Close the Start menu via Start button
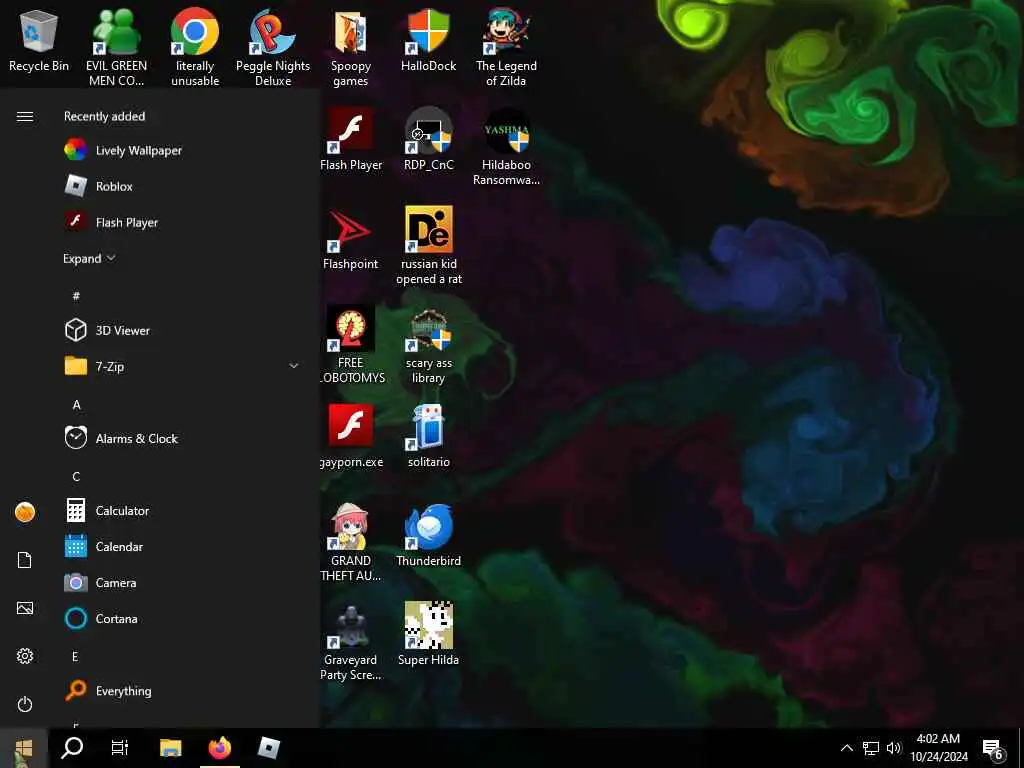Screen dimensions: 1024x768 click(x=24, y=748)
